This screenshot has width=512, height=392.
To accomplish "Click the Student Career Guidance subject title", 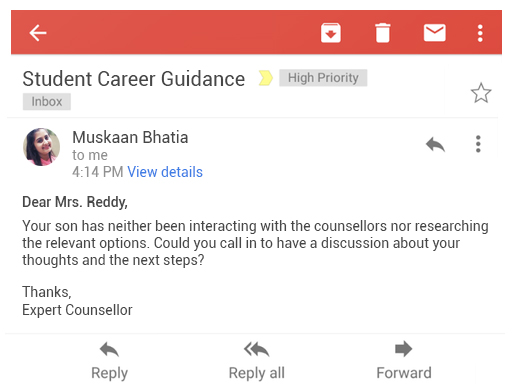I will pyautogui.click(x=134, y=79).
